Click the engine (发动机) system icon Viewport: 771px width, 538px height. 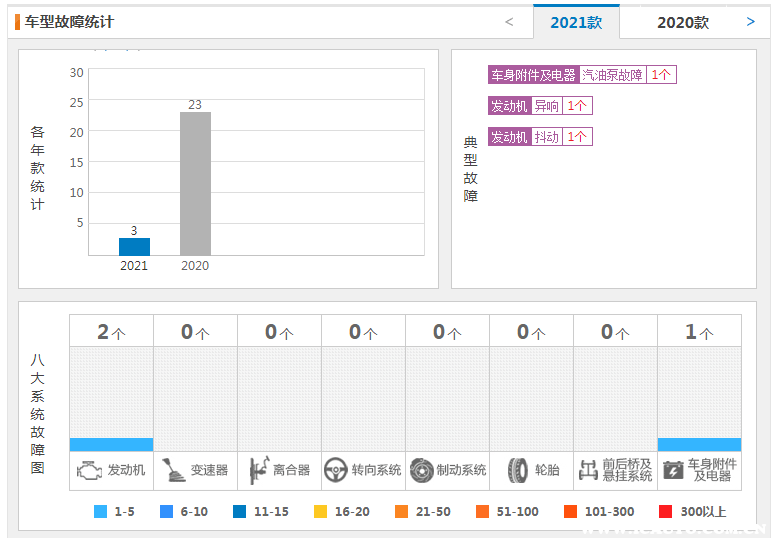(89, 470)
